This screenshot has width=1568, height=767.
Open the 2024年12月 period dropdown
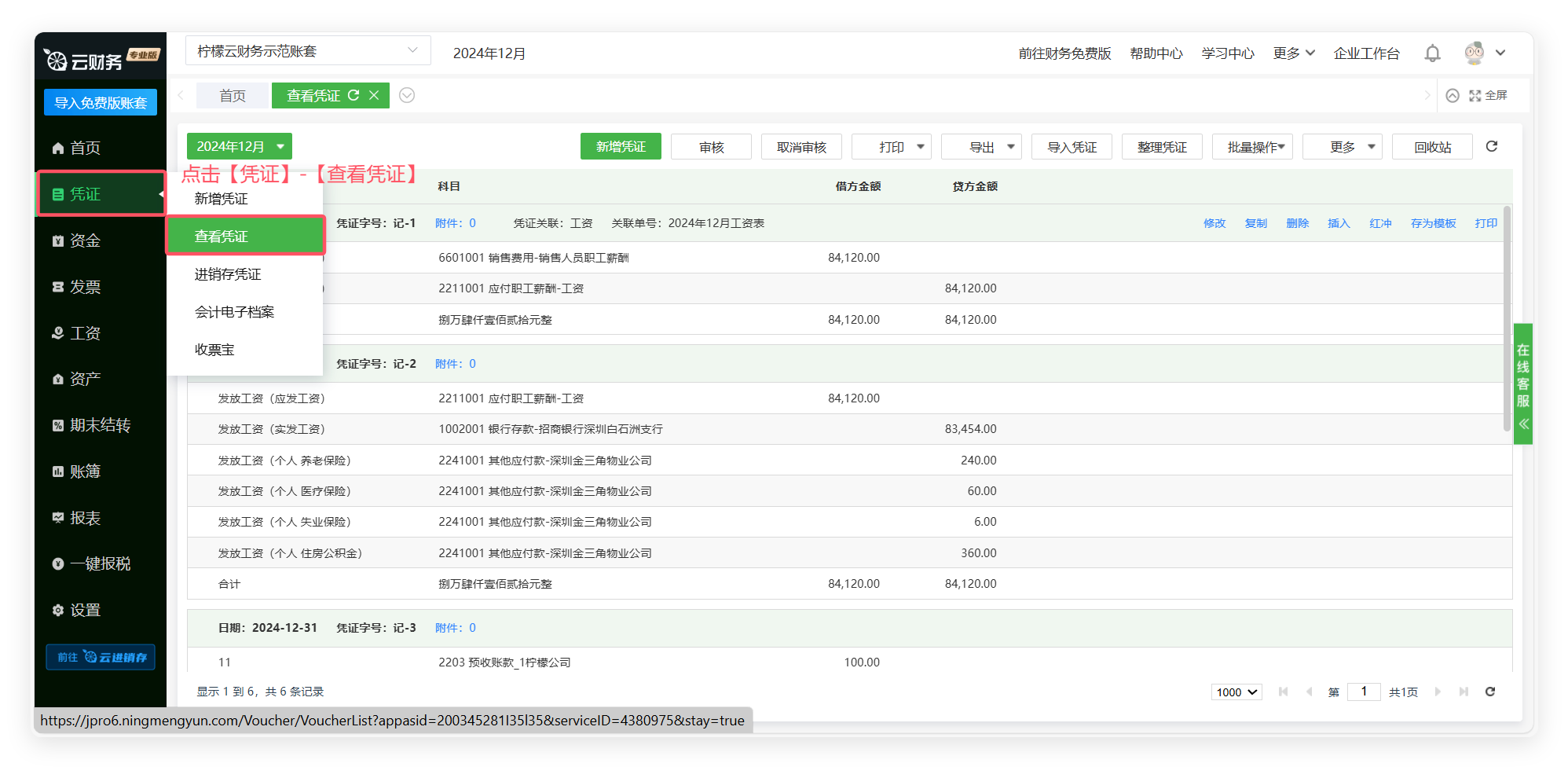240,146
